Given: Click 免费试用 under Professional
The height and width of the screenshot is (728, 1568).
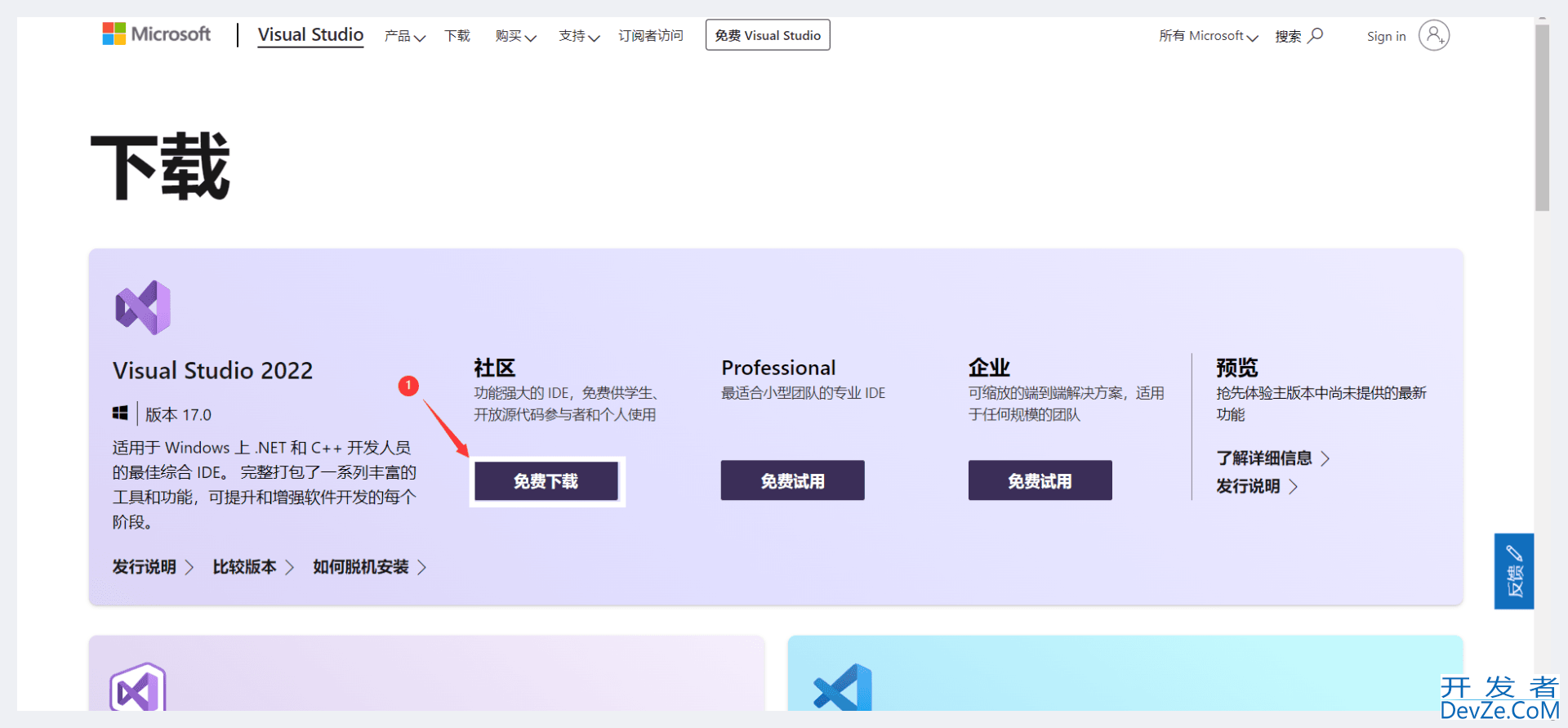Looking at the screenshot, I should (x=792, y=480).
